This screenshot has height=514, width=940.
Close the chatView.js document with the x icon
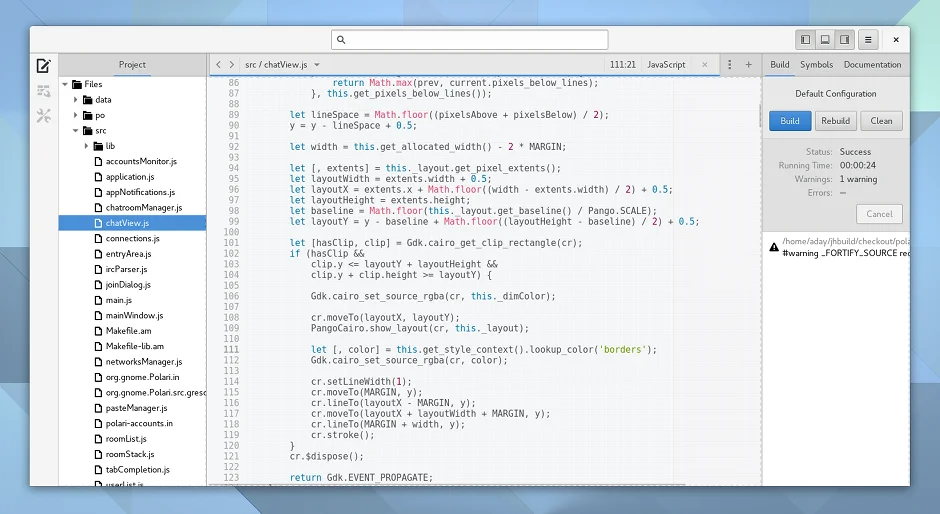click(x=704, y=65)
